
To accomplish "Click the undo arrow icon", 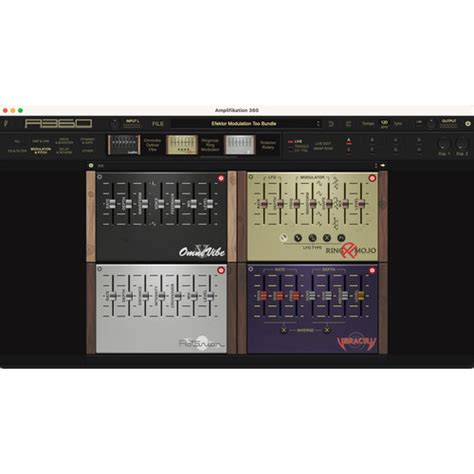I will (331, 124).
